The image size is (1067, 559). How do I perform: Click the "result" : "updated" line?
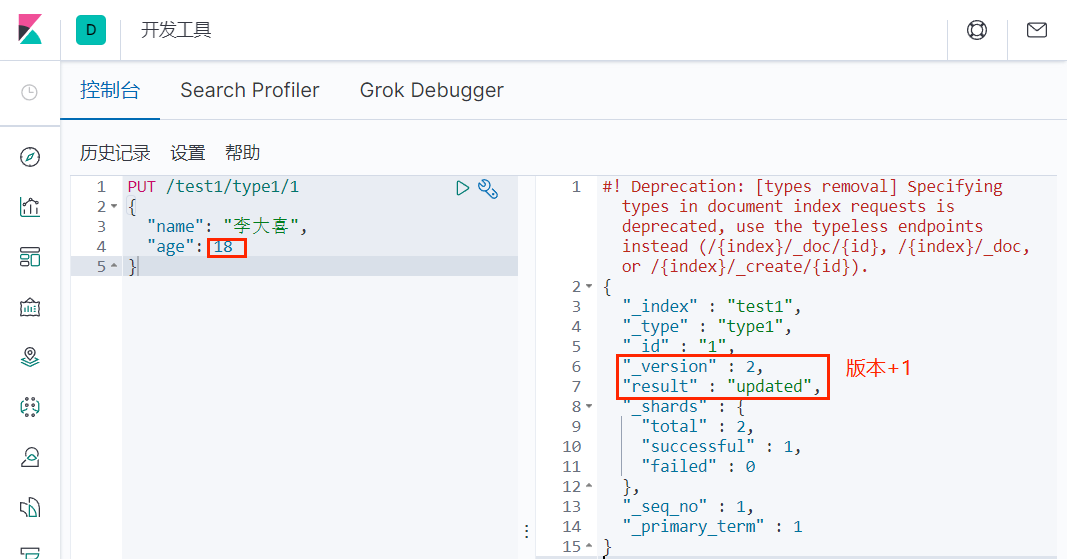(721, 387)
